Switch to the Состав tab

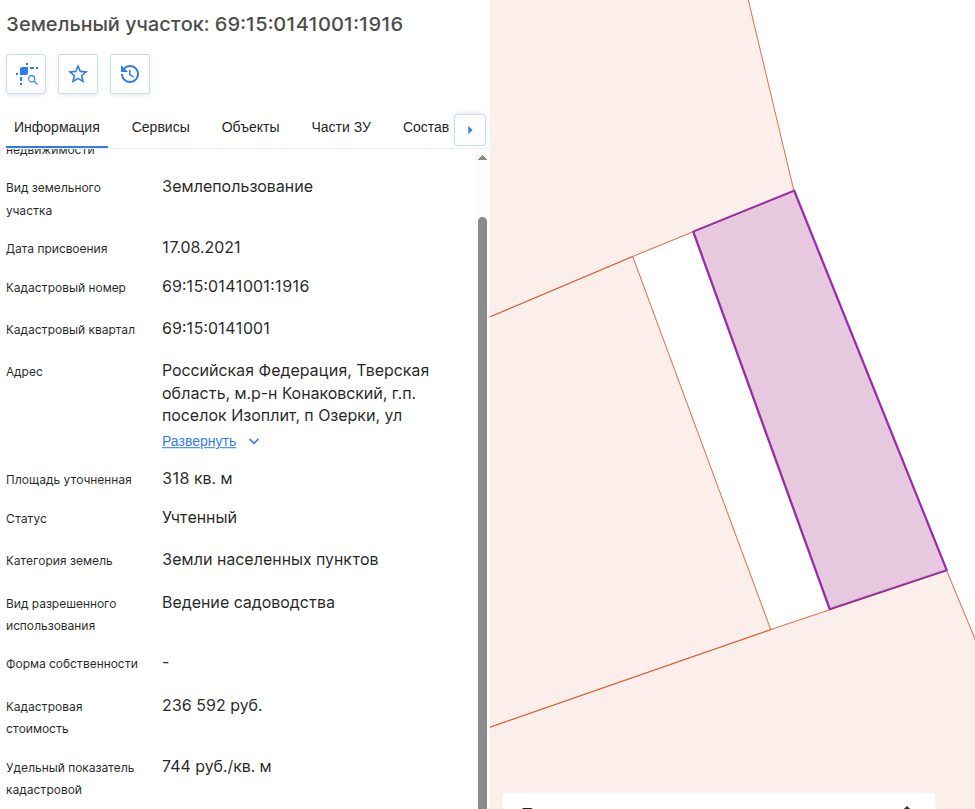425,127
